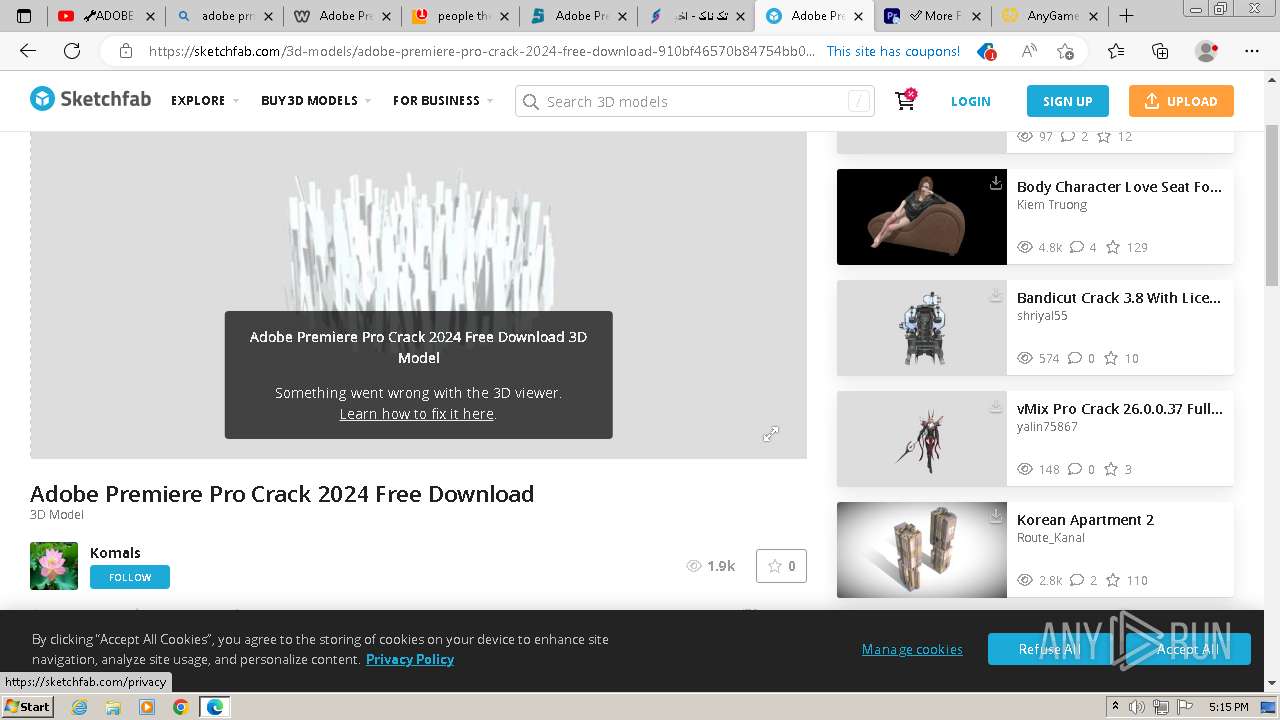1280x720 pixels.
Task: Refresh the current page
Action: pos(72,51)
